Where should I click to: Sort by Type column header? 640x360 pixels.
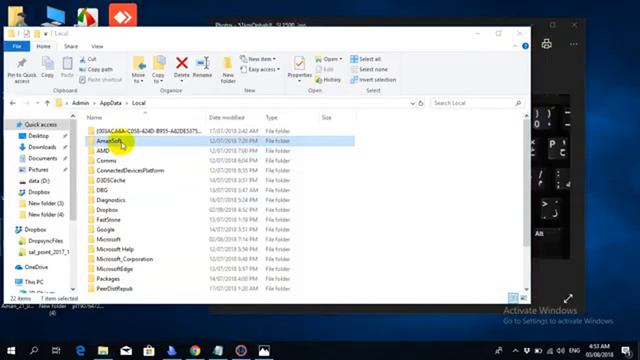coord(271,118)
